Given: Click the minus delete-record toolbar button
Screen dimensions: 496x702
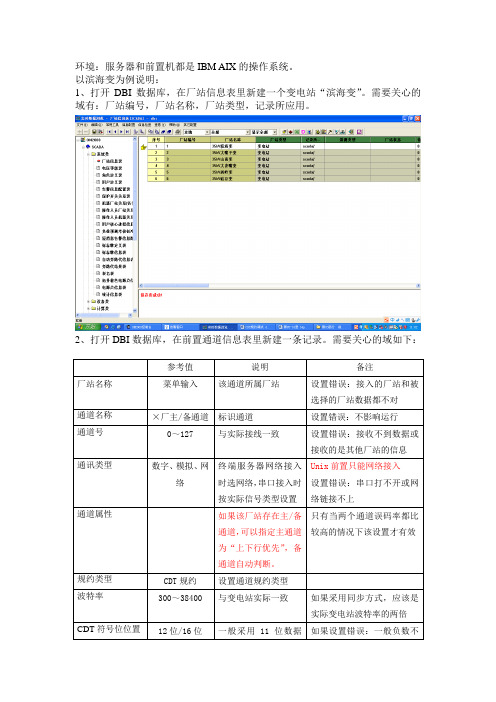Looking at the screenshot, I should pyautogui.click(x=86, y=132).
